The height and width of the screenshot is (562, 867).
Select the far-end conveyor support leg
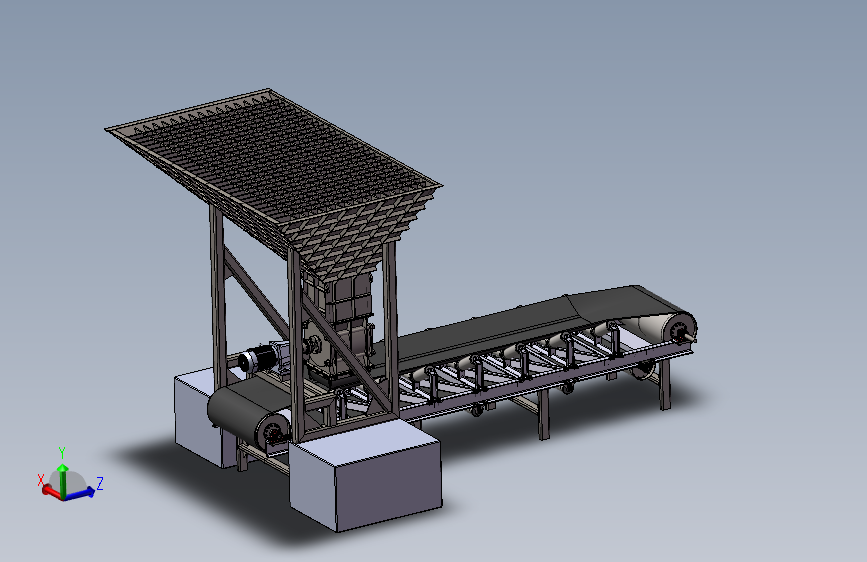(666, 385)
